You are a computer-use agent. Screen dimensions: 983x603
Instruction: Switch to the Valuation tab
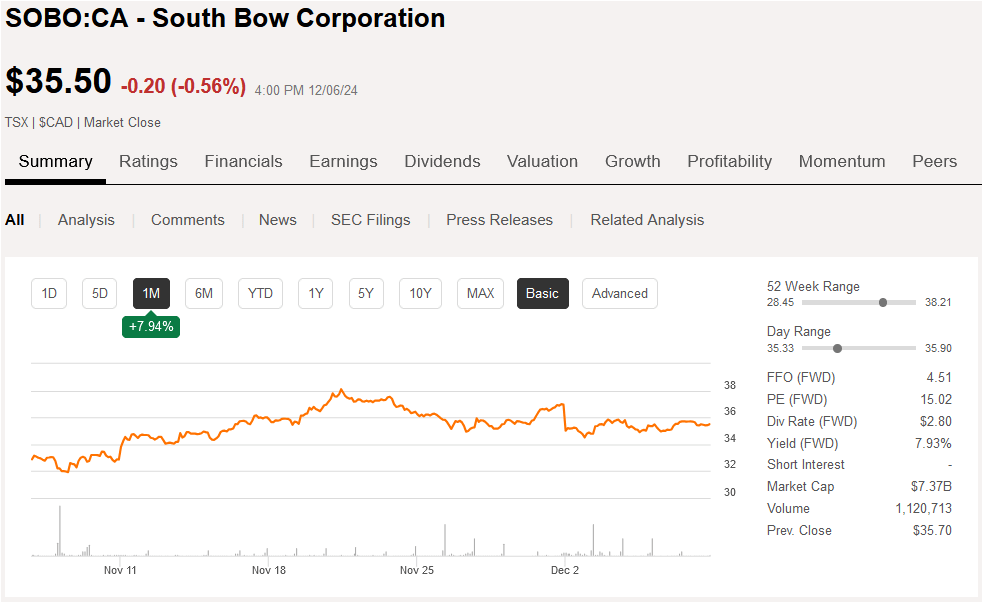[542, 161]
